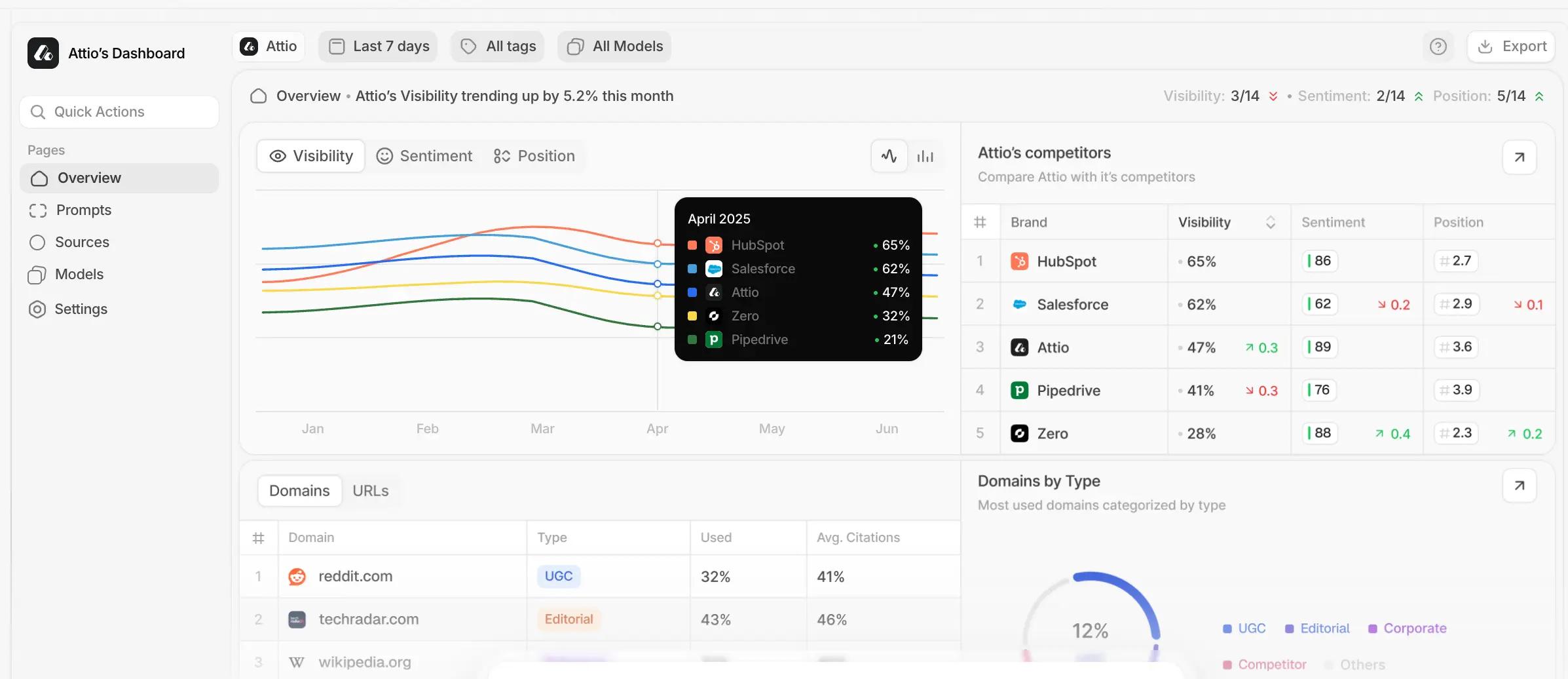Toggle the UGC legend item
This screenshot has height=679, width=1568.
1244,629
